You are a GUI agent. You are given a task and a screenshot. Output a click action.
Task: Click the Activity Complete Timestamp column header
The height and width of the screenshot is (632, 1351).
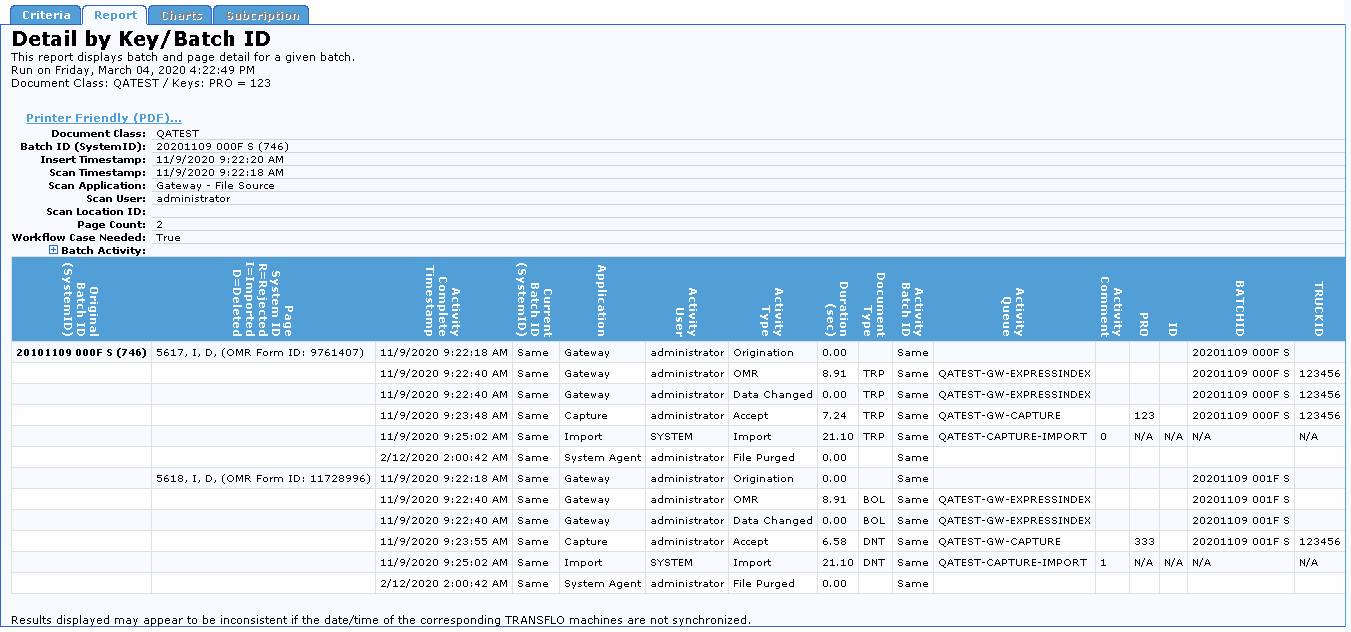coord(442,299)
